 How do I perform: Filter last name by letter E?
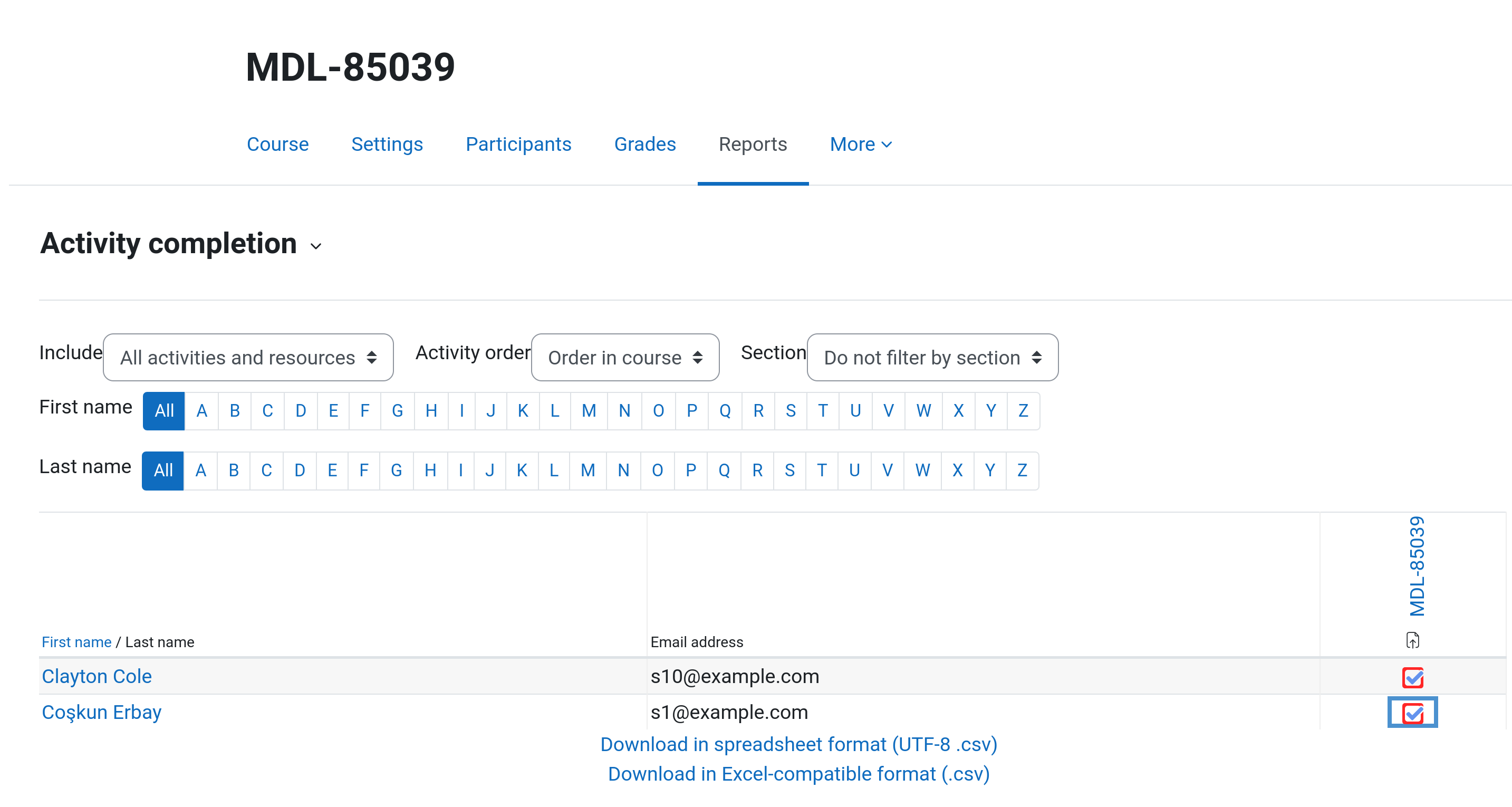[x=332, y=470]
